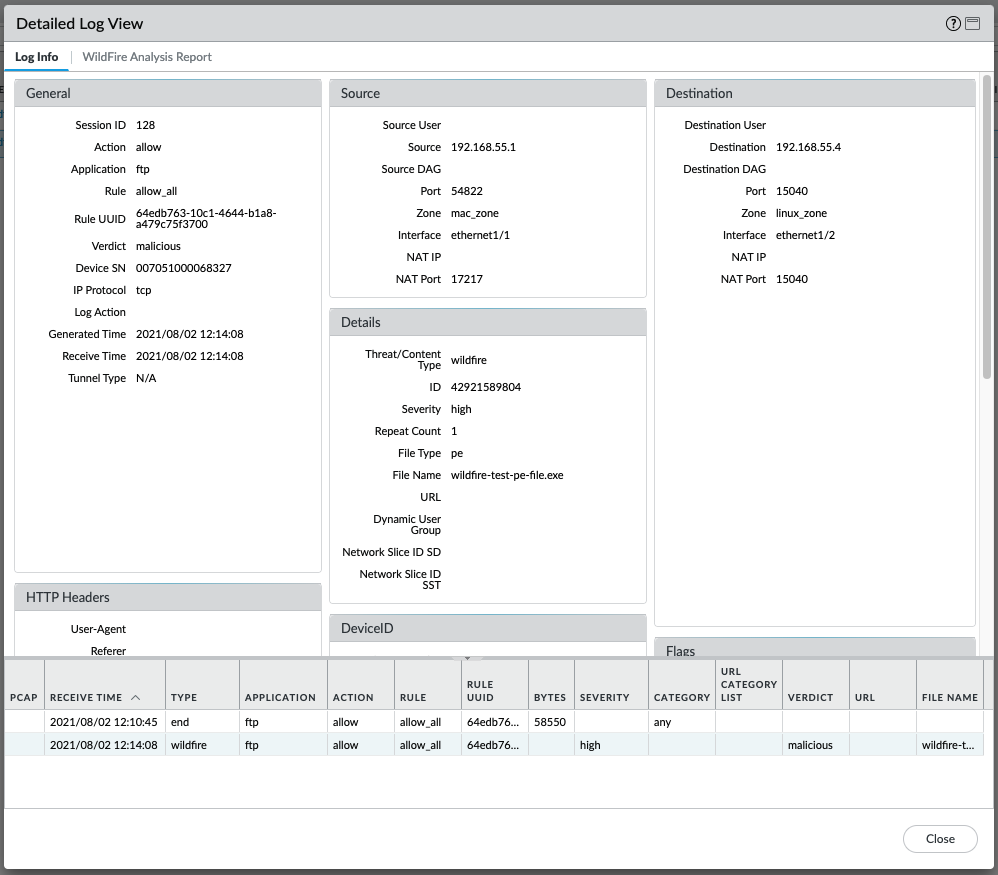Click the Rule UUID column header
This screenshot has width=998, height=875.
click(x=480, y=691)
